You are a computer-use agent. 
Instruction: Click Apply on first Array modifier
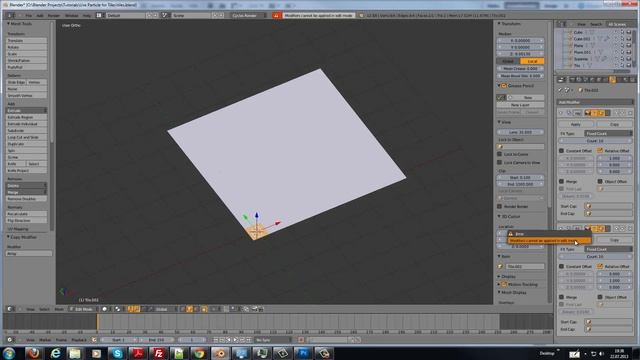[x=576, y=124]
